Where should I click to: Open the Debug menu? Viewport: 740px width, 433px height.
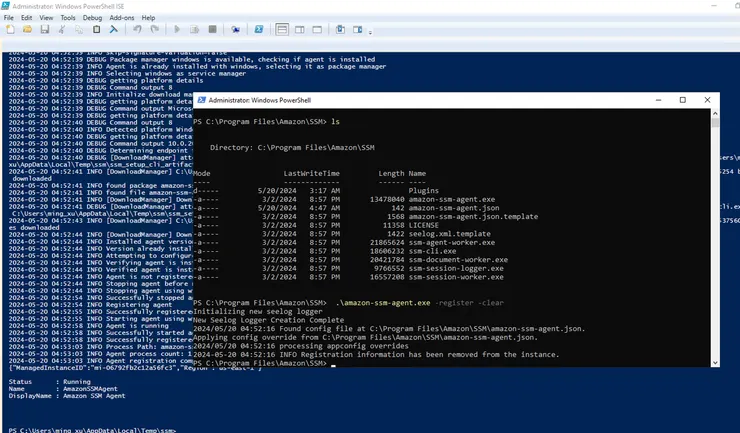pos(92,17)
